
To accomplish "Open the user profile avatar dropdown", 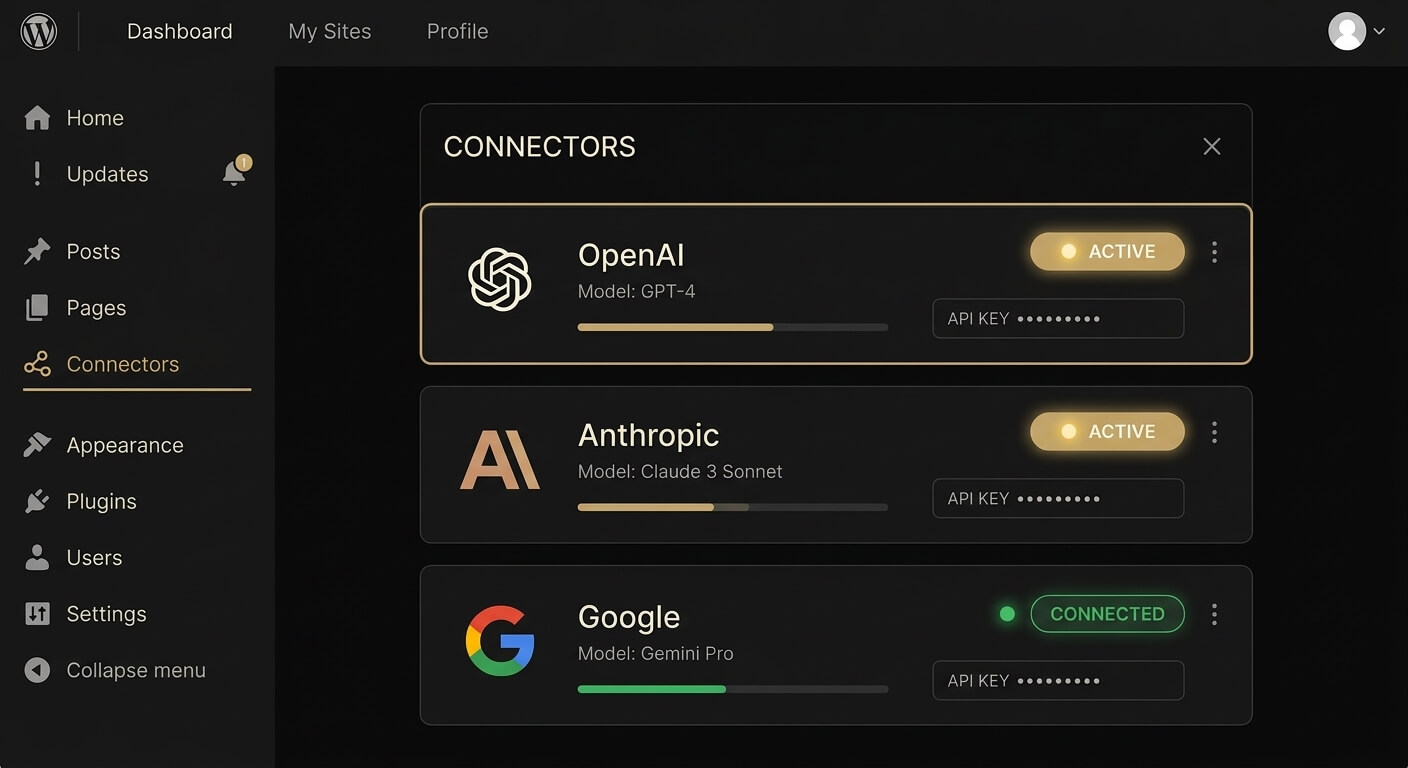I will pos(1346,31).
